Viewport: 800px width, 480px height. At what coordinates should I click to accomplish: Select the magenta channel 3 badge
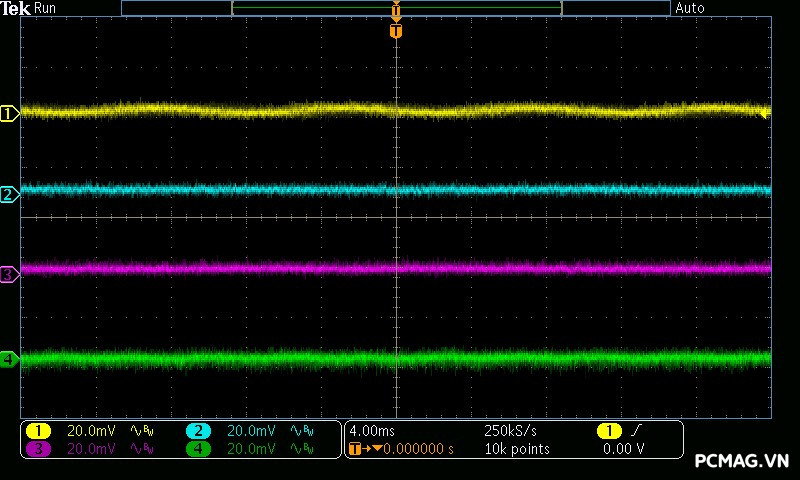(x=38, y=449)
